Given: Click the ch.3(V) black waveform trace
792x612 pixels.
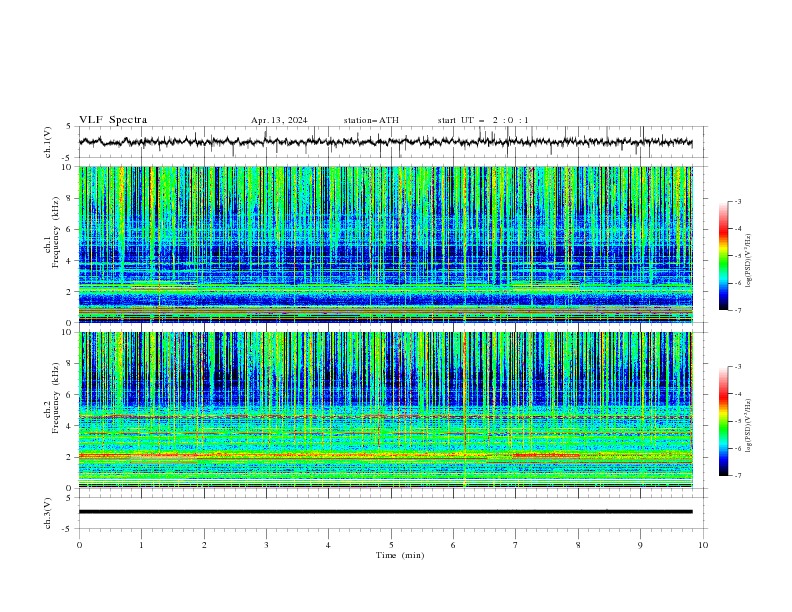Looking at the screenshot, I should tap(385, 512).
